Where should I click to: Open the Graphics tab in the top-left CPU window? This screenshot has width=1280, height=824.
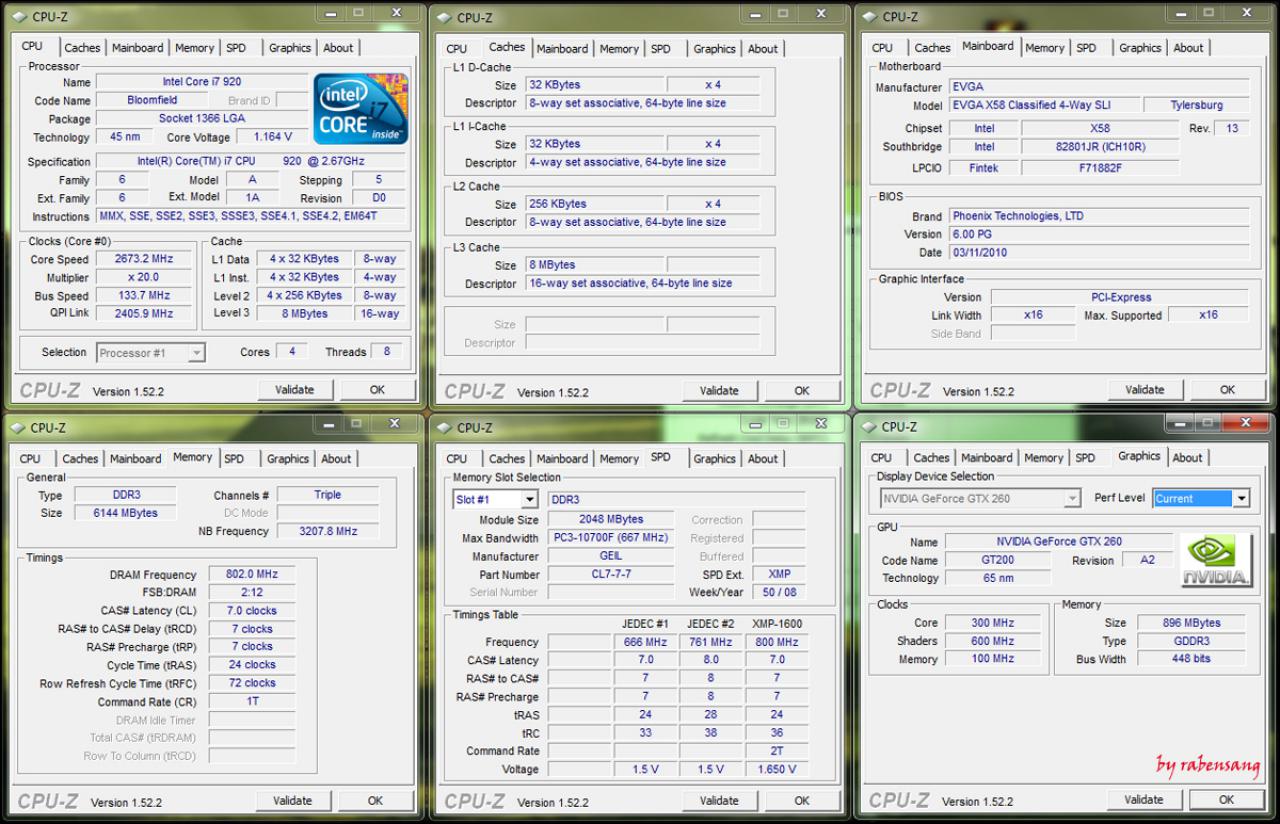click(290, 48)
